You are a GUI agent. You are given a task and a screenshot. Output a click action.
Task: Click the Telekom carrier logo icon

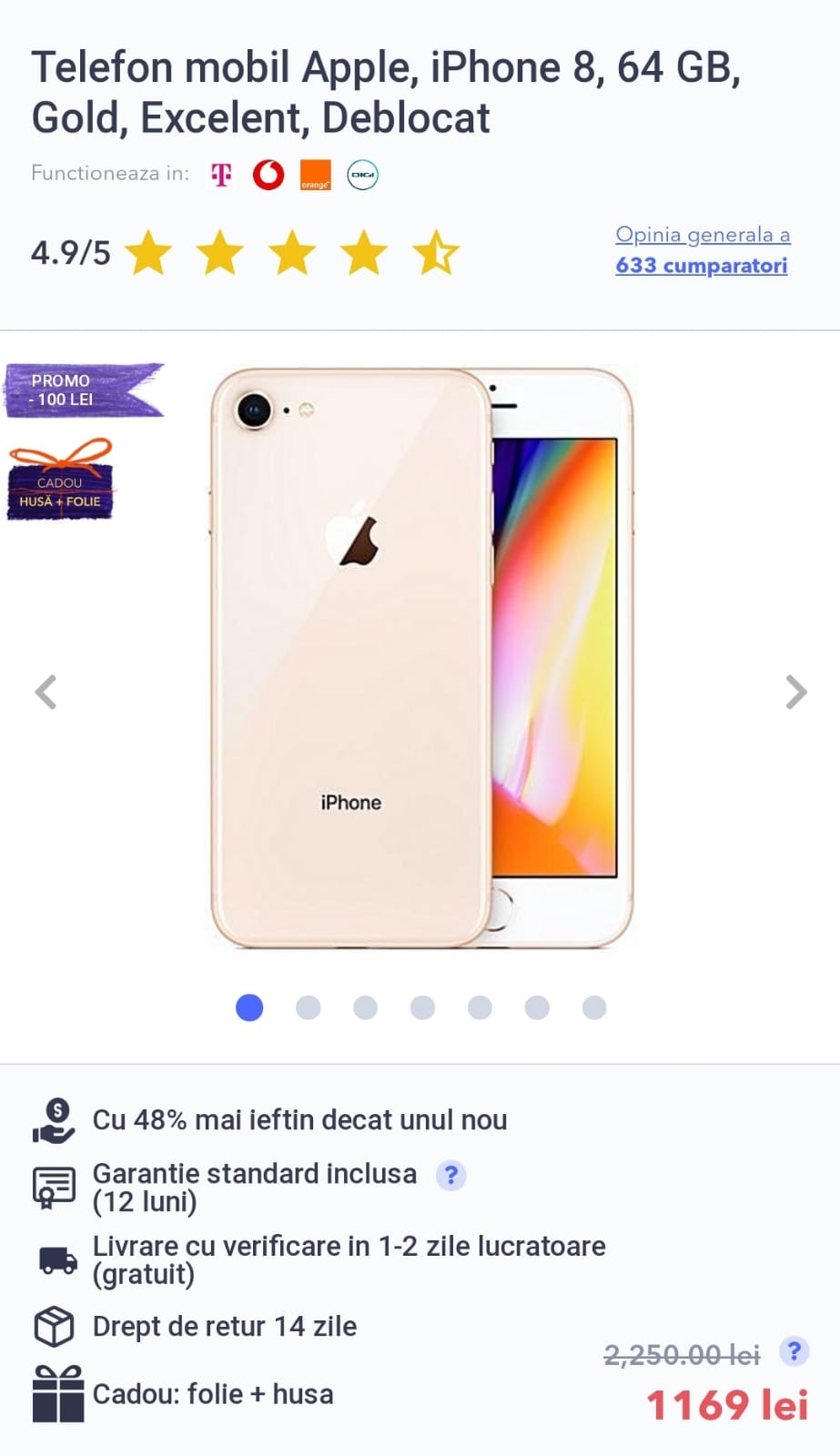[x=221, y=174]
